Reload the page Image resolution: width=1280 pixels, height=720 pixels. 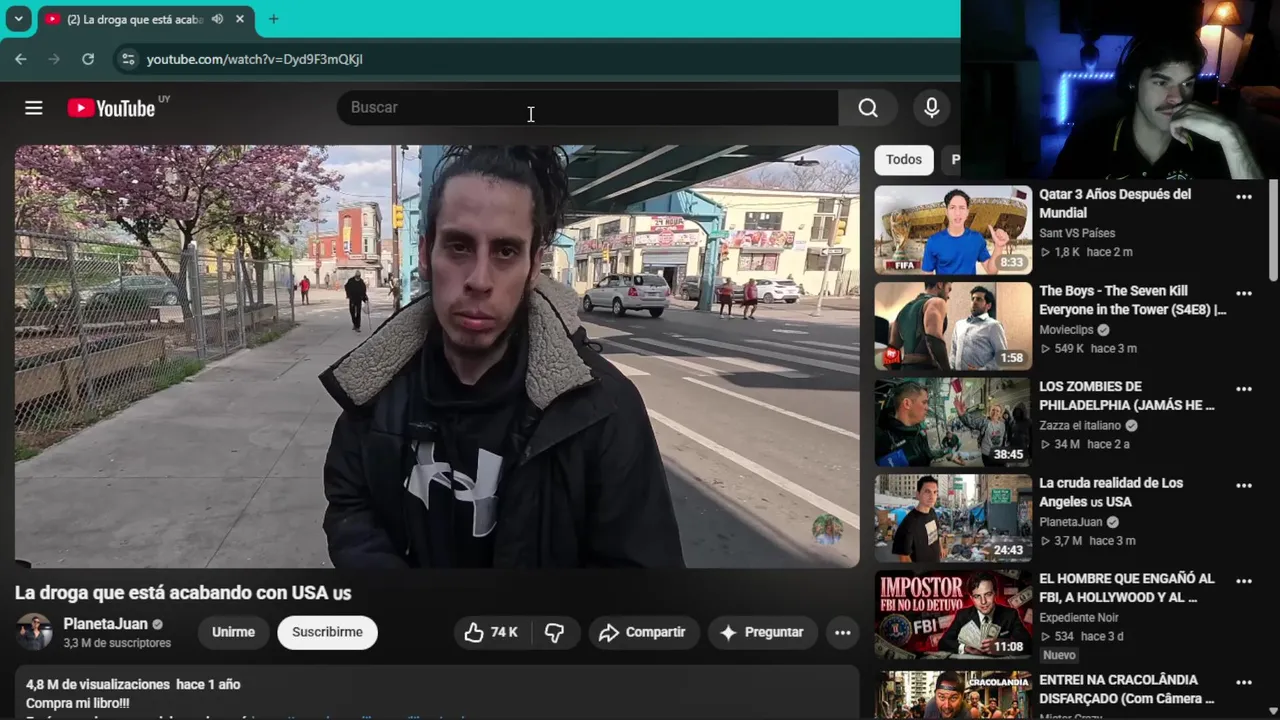coord(88,59)
